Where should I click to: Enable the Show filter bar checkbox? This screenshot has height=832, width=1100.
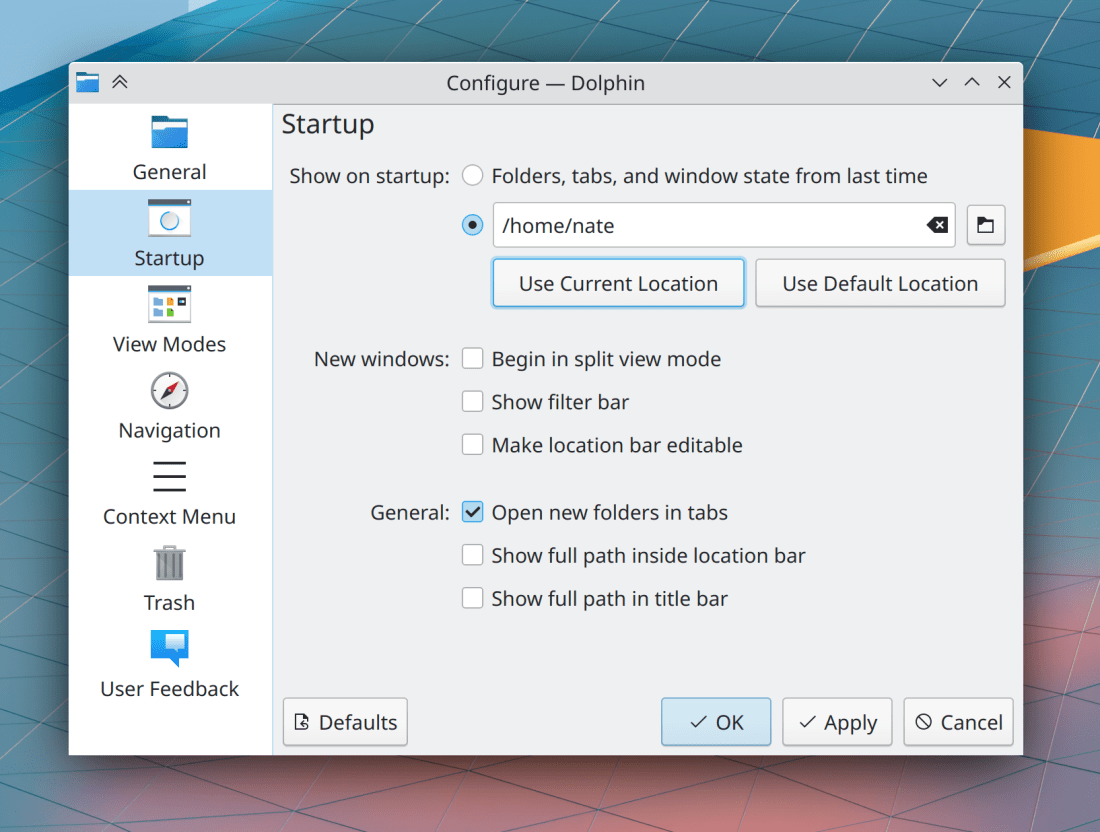pos(473,402)
